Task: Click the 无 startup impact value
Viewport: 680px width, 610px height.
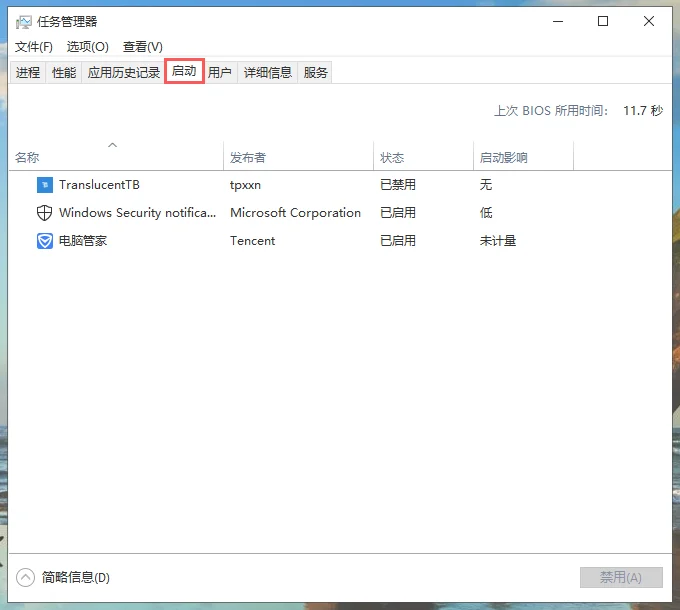Action: click(x=486, y=185)
